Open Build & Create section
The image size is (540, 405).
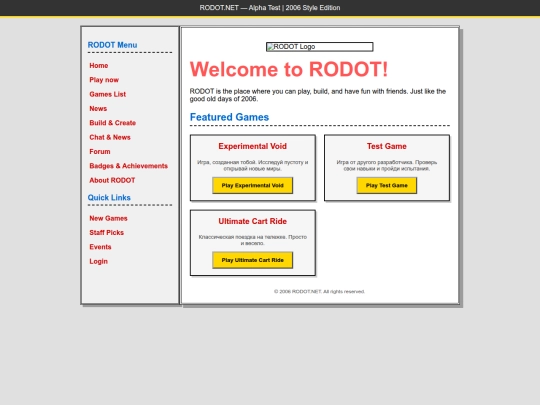coord(113,123)
